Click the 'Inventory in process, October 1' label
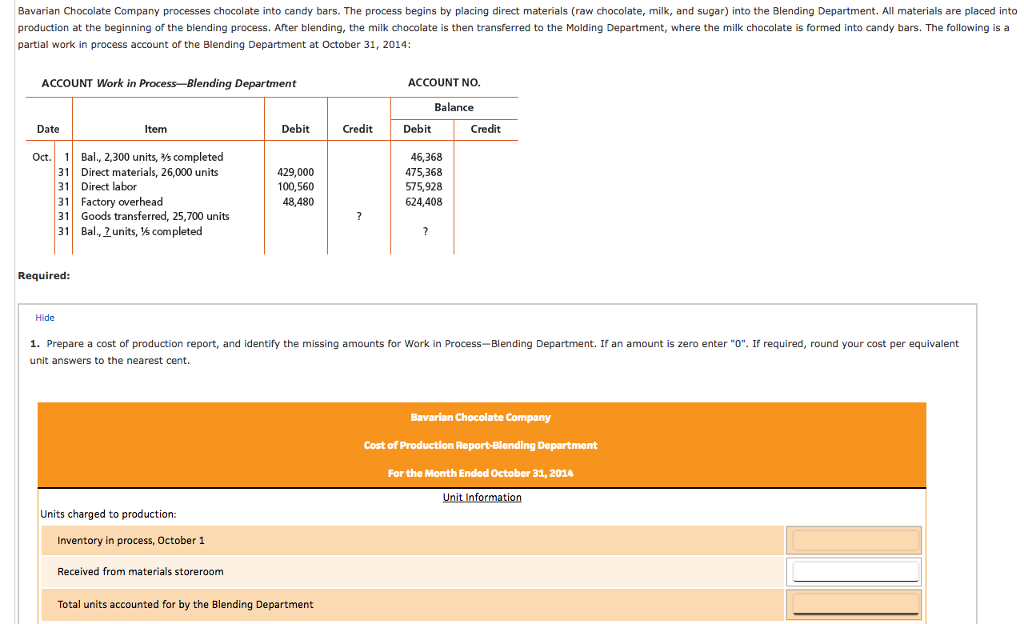The height and width of the screenshot is (624, 1024). 131,541
